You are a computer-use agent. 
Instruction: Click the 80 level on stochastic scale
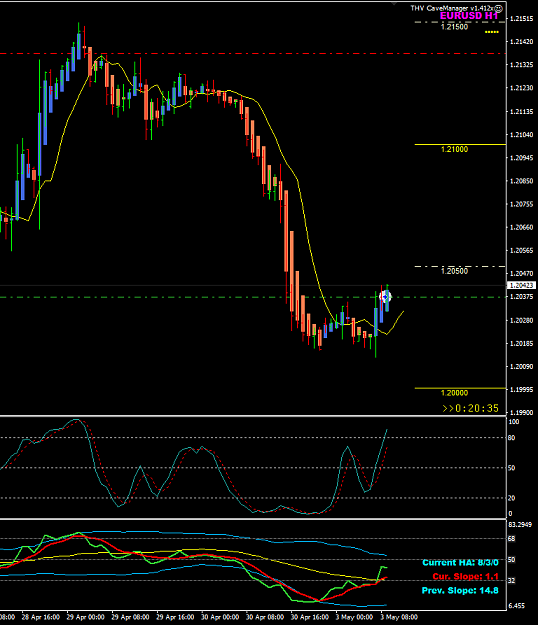(512, 438)
